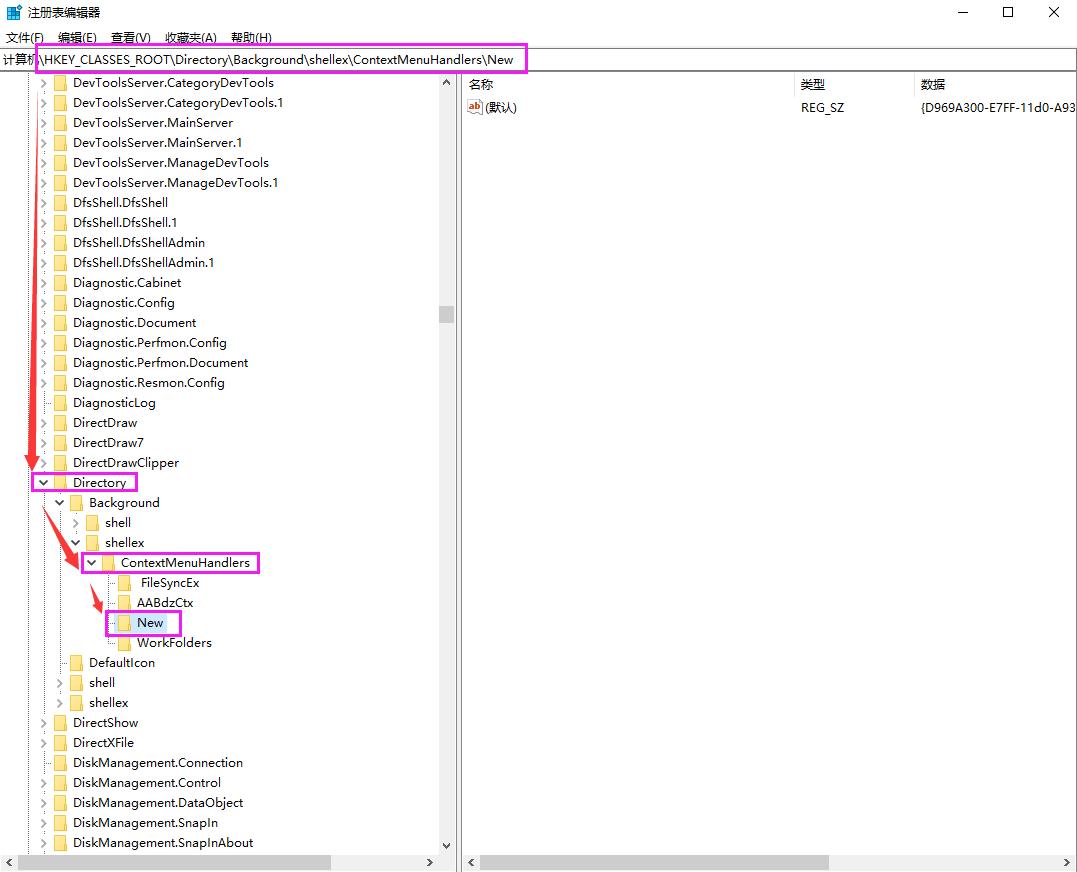Click the tree pane vertical scrollbar thumb
The image size is (1077, 872).
point(446,314)
